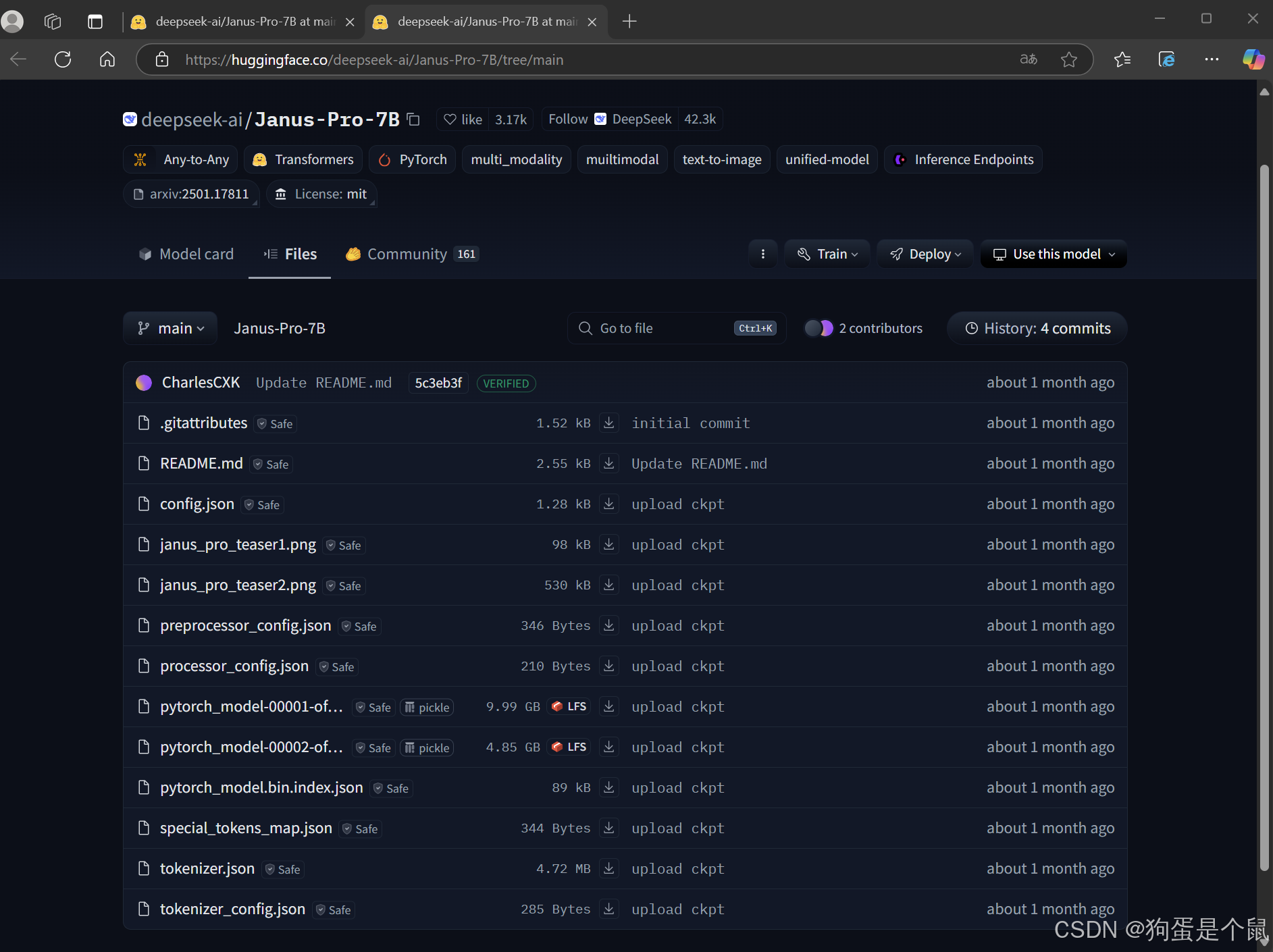Open the deepseek-ai organization link
The height and width of the screenshot is (952, 1273).
click(192, 120)
